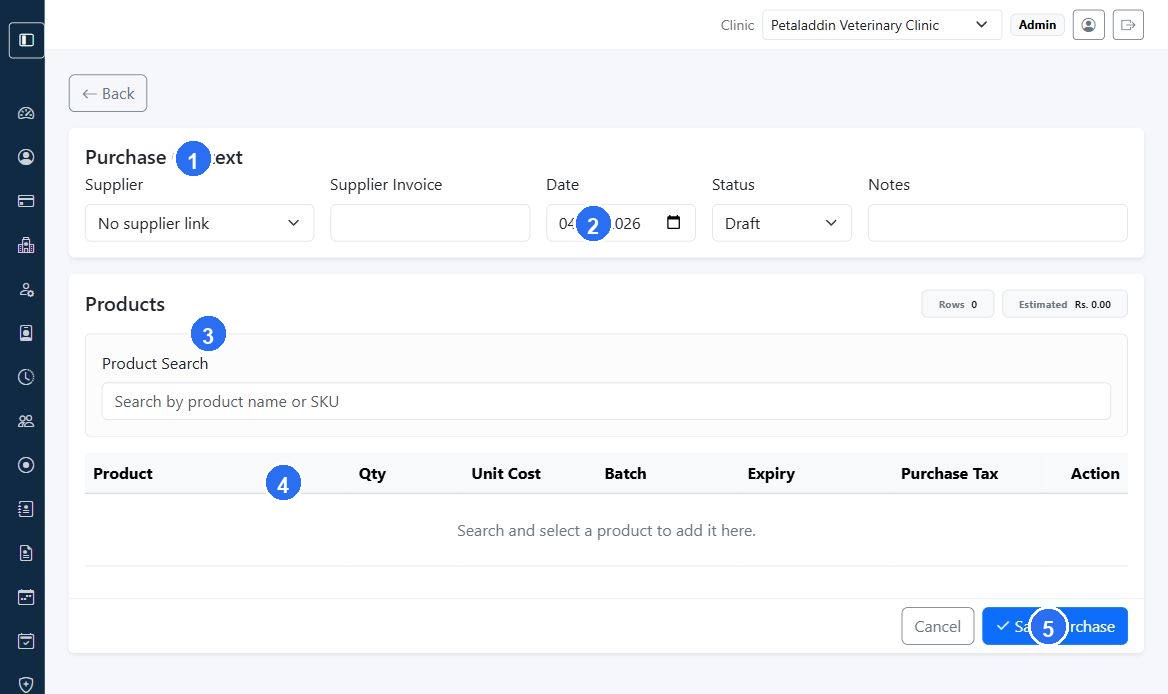
Task: Click the Product column header
Action: tap(123, 474)
